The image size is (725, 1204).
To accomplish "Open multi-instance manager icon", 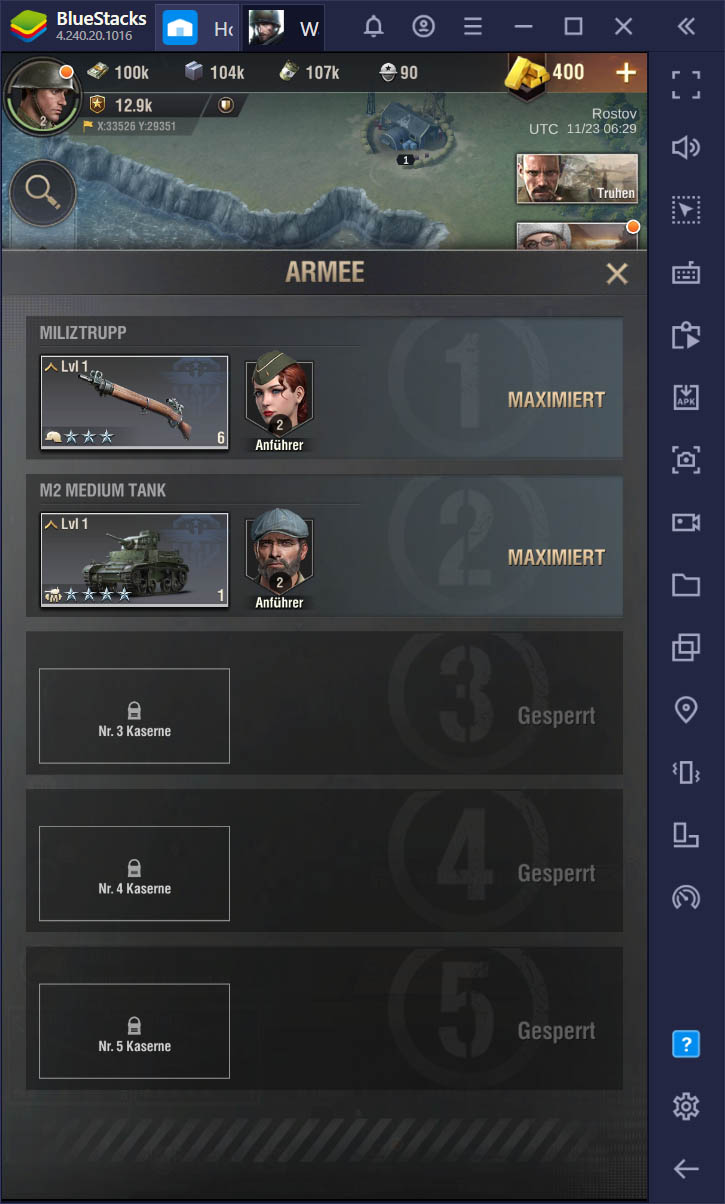I will tap(686, 647).
